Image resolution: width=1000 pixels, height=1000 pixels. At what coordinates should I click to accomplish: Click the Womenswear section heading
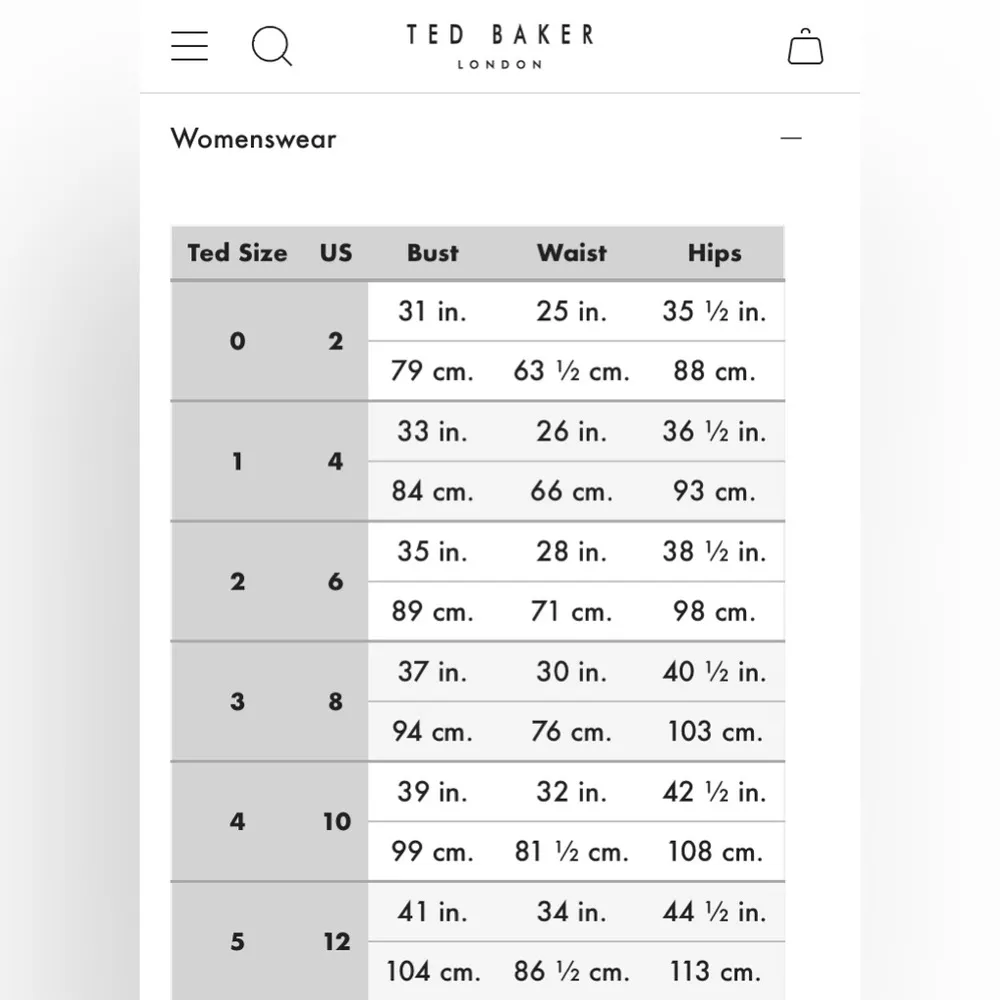point(254,138)
